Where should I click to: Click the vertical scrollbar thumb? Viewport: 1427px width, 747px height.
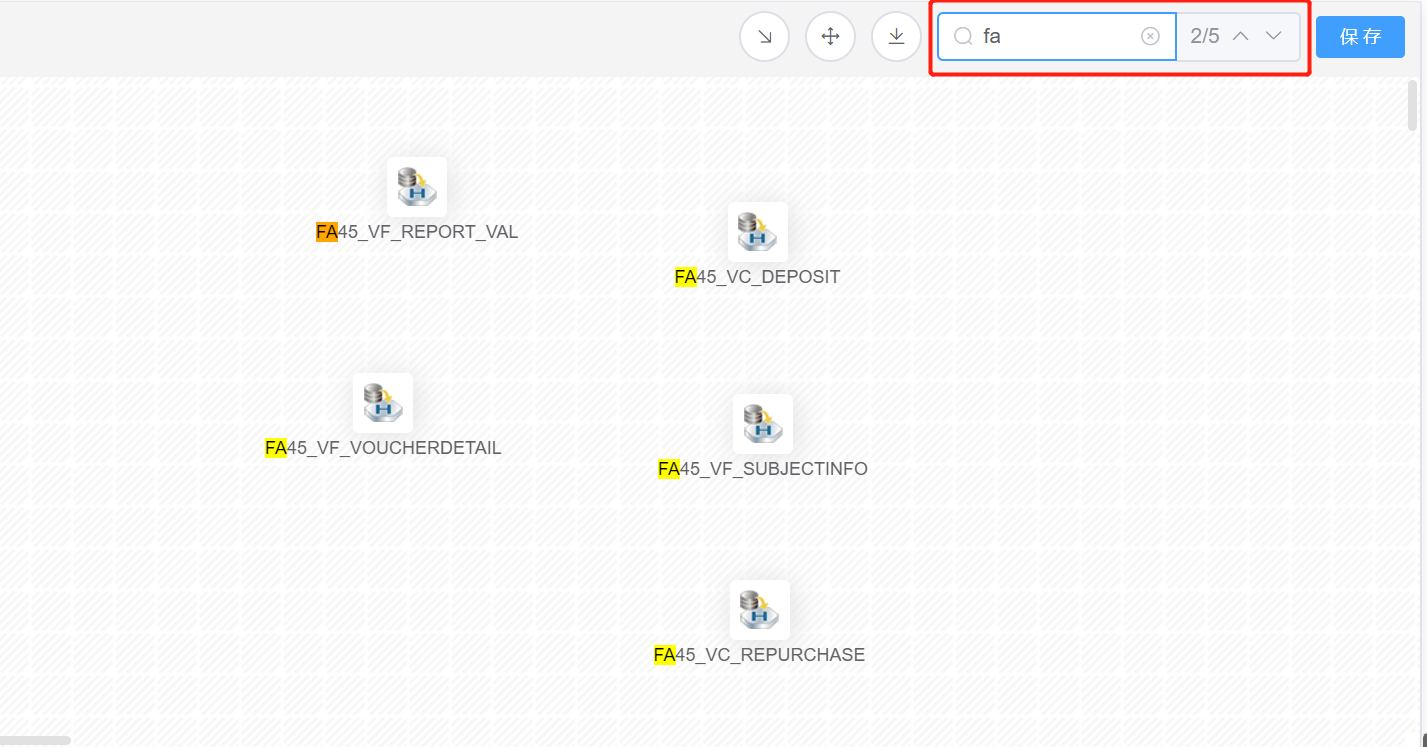(x=1413, y=105)
